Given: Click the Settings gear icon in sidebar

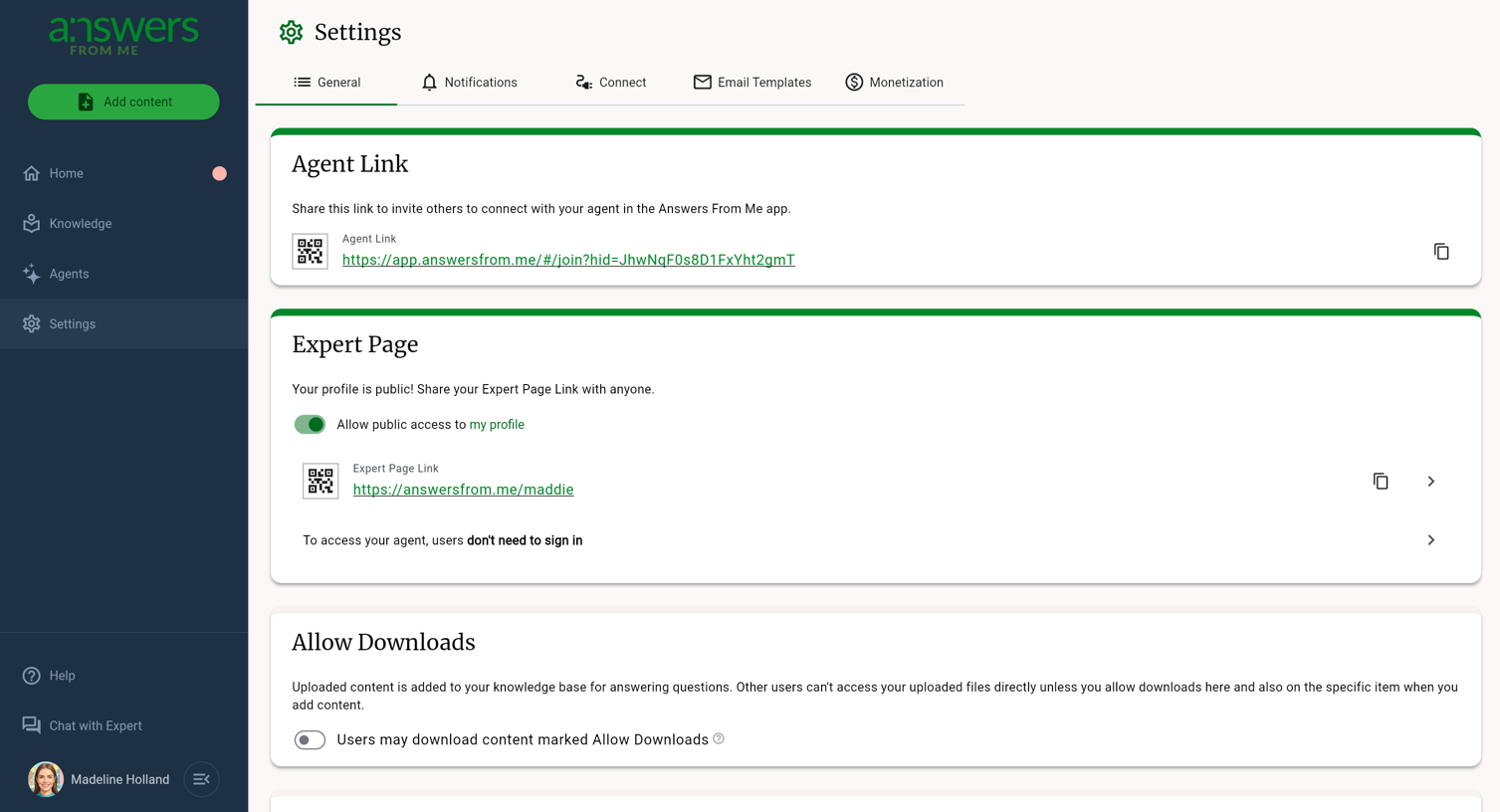Looking at the screenshot, I should pos(32,324).
